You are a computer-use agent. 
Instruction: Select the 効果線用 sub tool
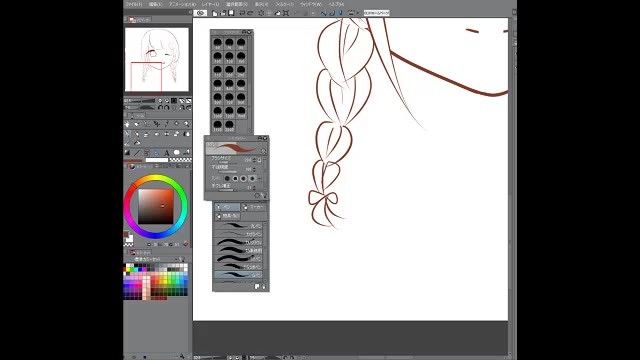(238, 250)
